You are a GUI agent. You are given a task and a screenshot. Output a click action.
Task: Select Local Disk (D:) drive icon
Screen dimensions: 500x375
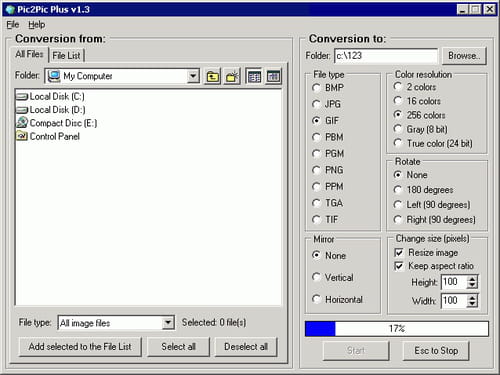pyautogui.click(x=22, y=110)
